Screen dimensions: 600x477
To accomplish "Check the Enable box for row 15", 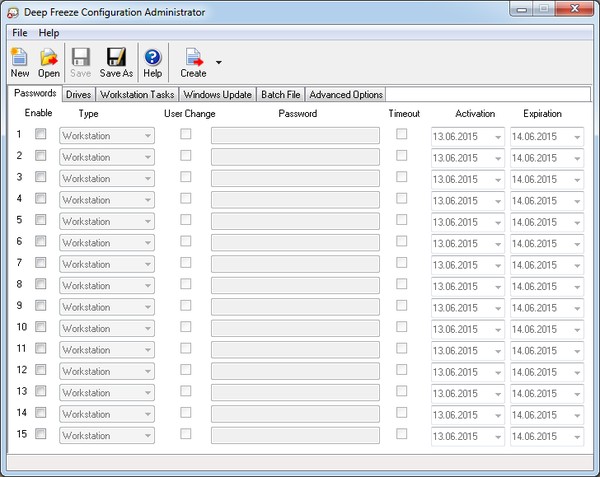I will tap(41, 435).
